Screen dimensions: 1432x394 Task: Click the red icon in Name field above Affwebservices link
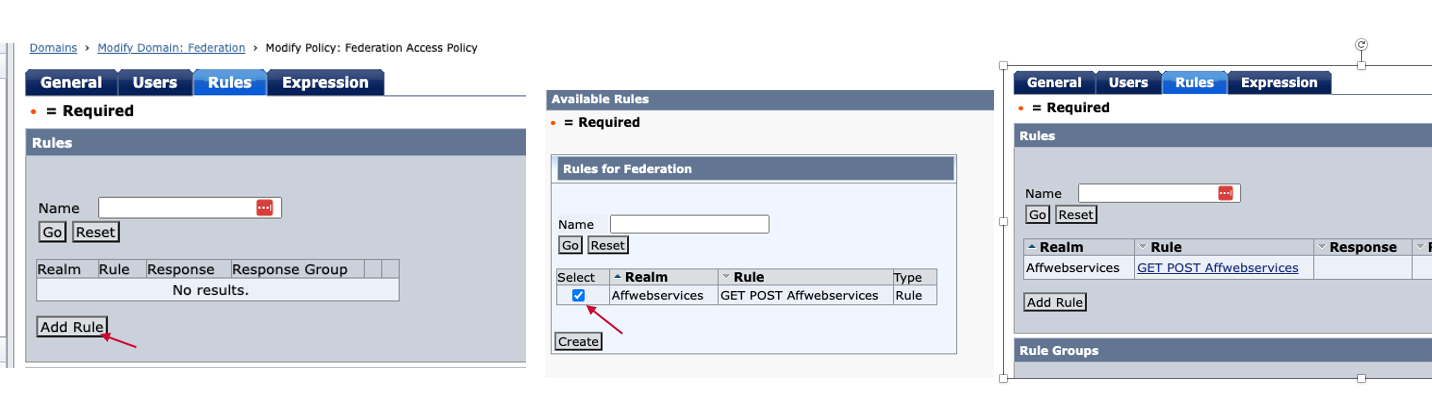pyautogui.click(x=1226, y=193)
